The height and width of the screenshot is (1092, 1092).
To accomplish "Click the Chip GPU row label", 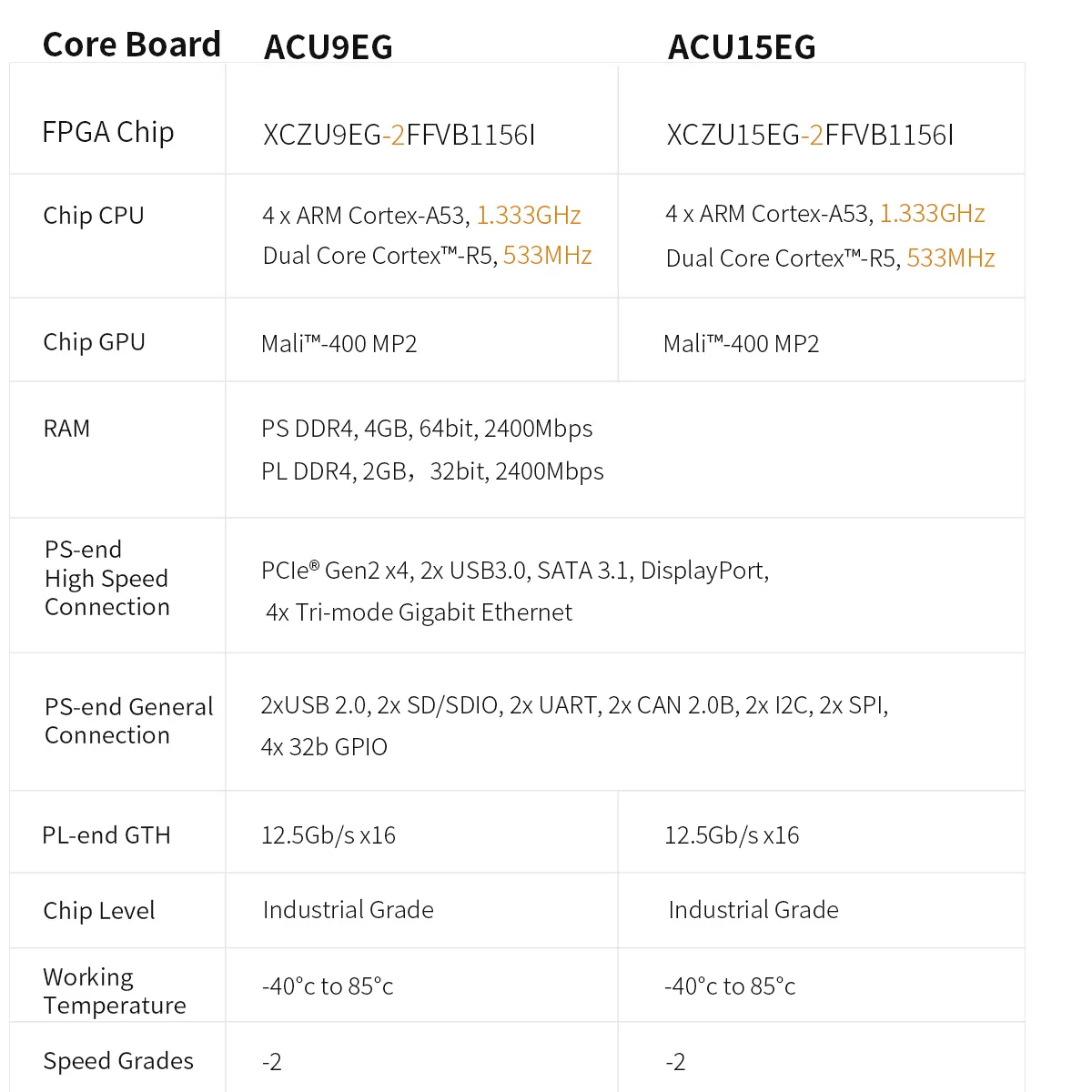I will click(x=95, y=342).
